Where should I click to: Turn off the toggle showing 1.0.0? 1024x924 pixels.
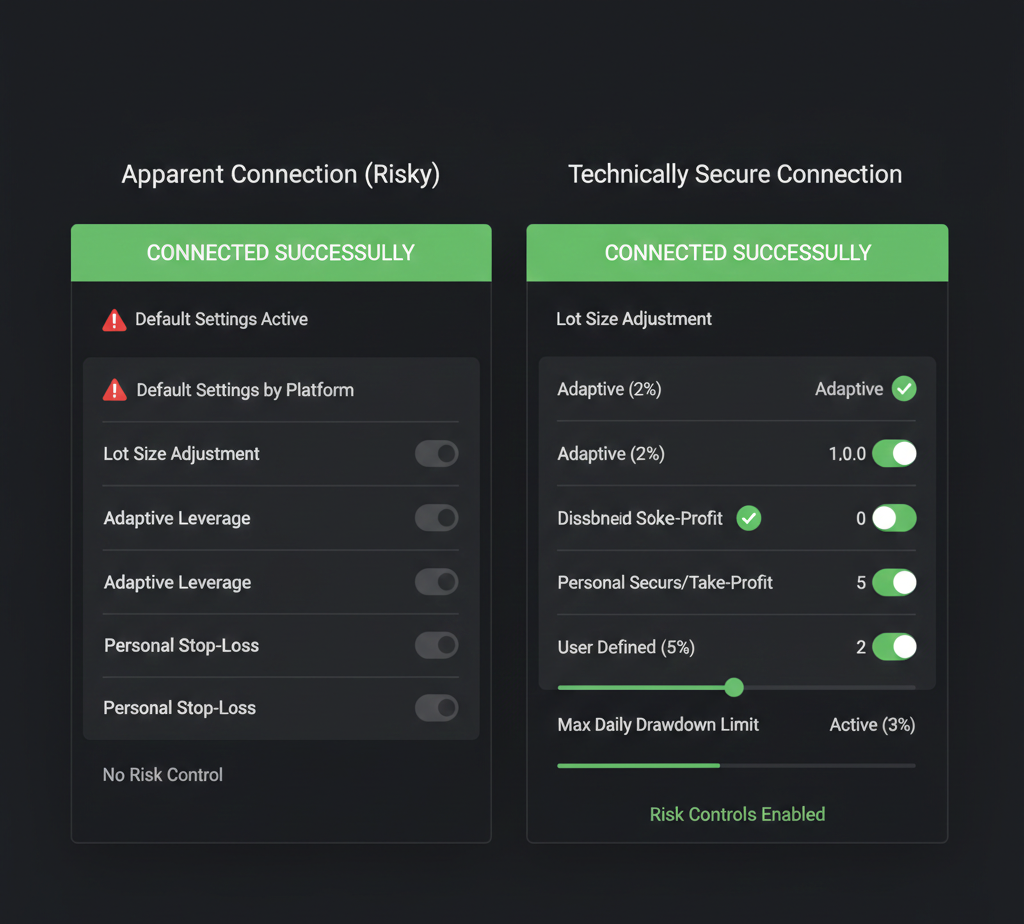(894, 454)
